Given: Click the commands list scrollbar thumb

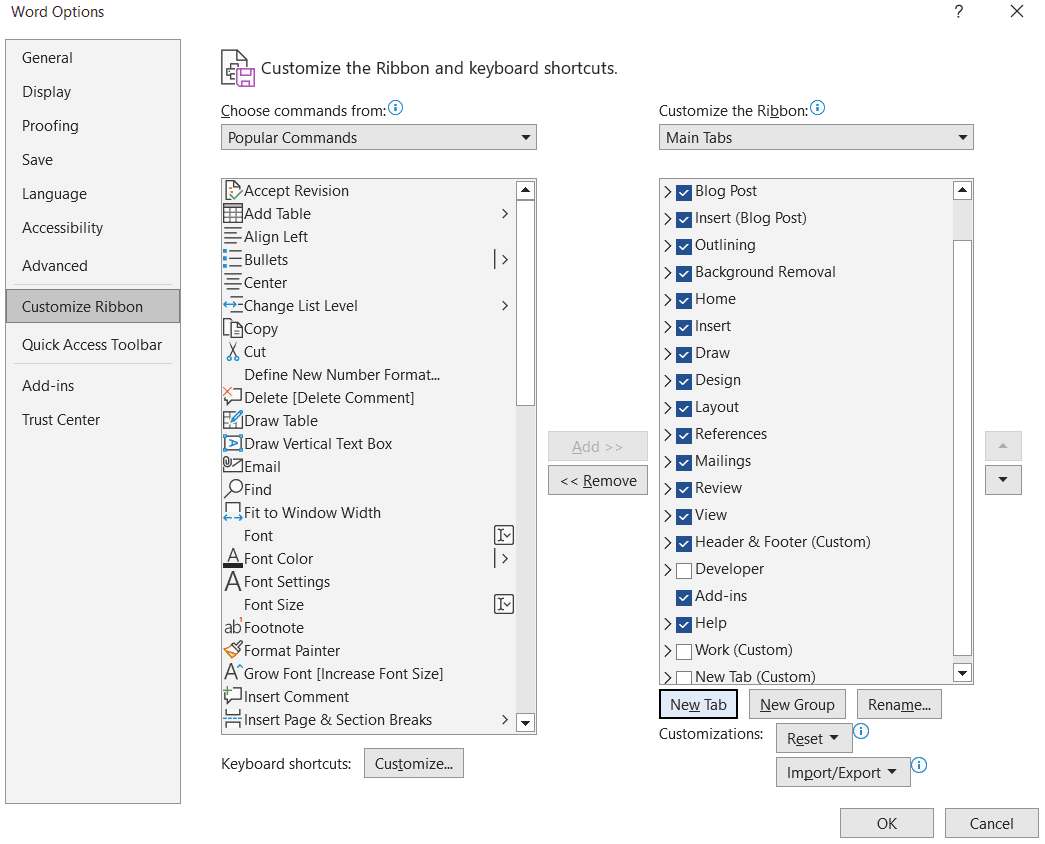Looking at the screenshot, I should tap(525, 302).
